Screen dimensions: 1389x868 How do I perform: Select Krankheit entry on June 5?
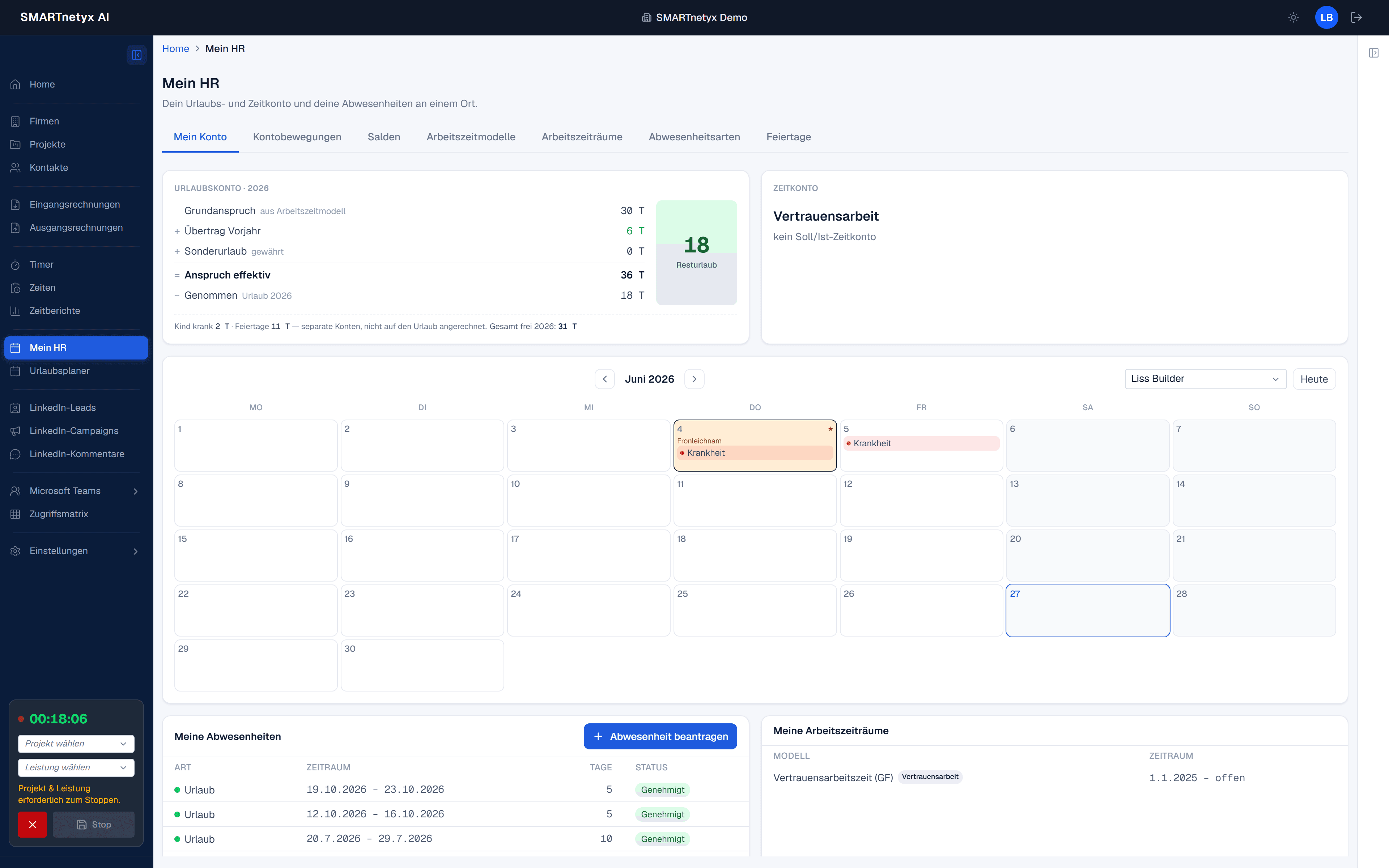(x=921, y=443)
